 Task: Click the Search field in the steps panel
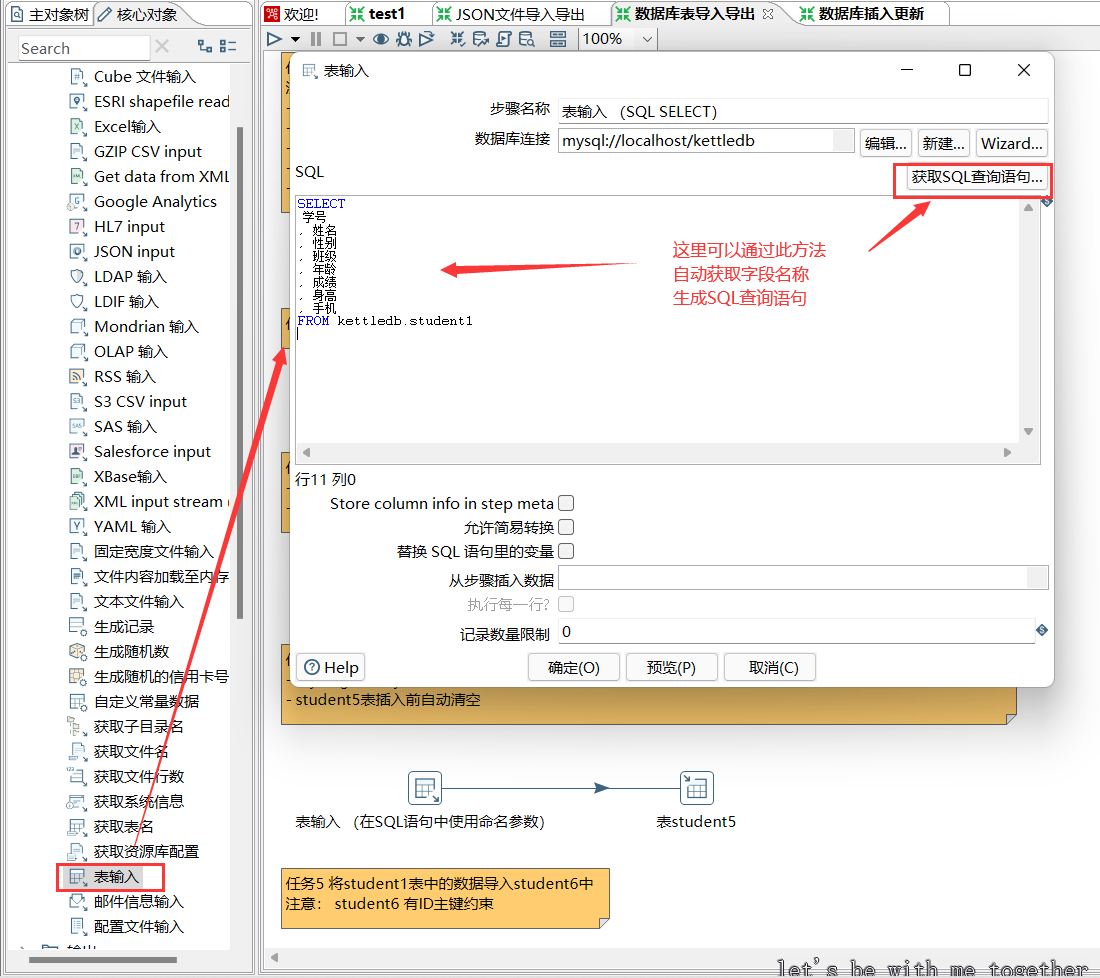pos(83,48)
